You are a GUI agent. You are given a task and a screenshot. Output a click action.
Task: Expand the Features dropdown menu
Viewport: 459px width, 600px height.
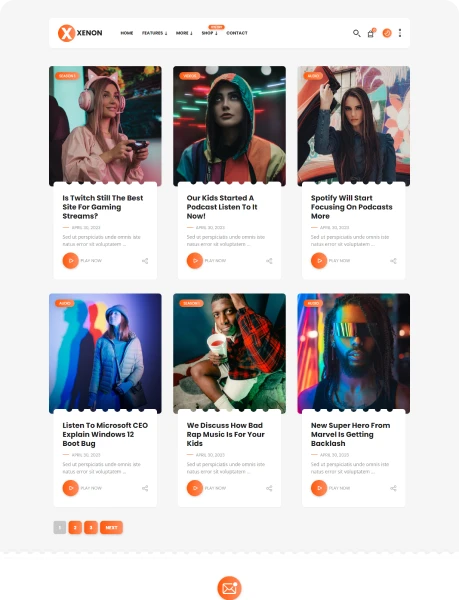pos(155,33)
